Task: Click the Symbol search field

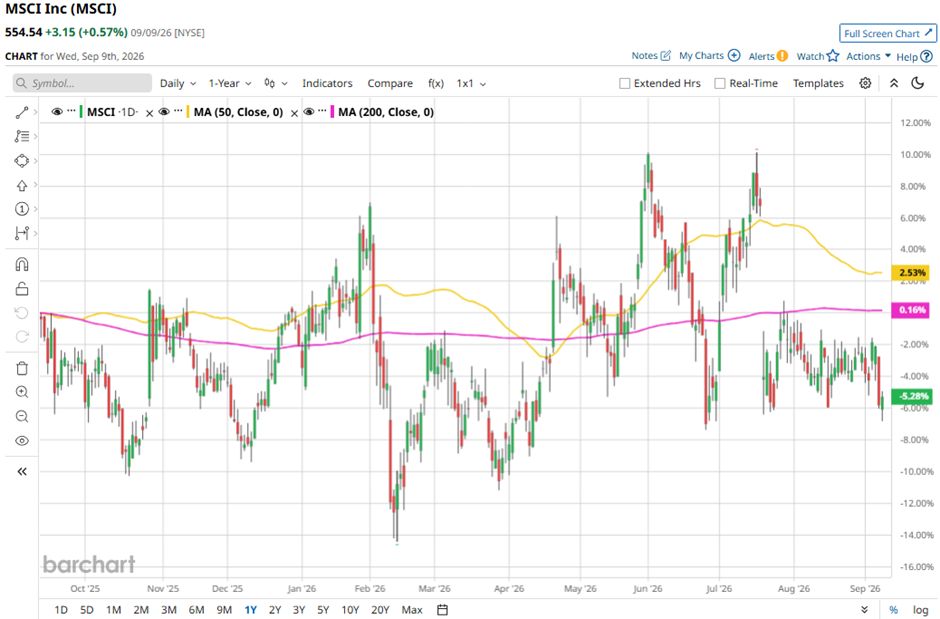Action: pos(82,83)
